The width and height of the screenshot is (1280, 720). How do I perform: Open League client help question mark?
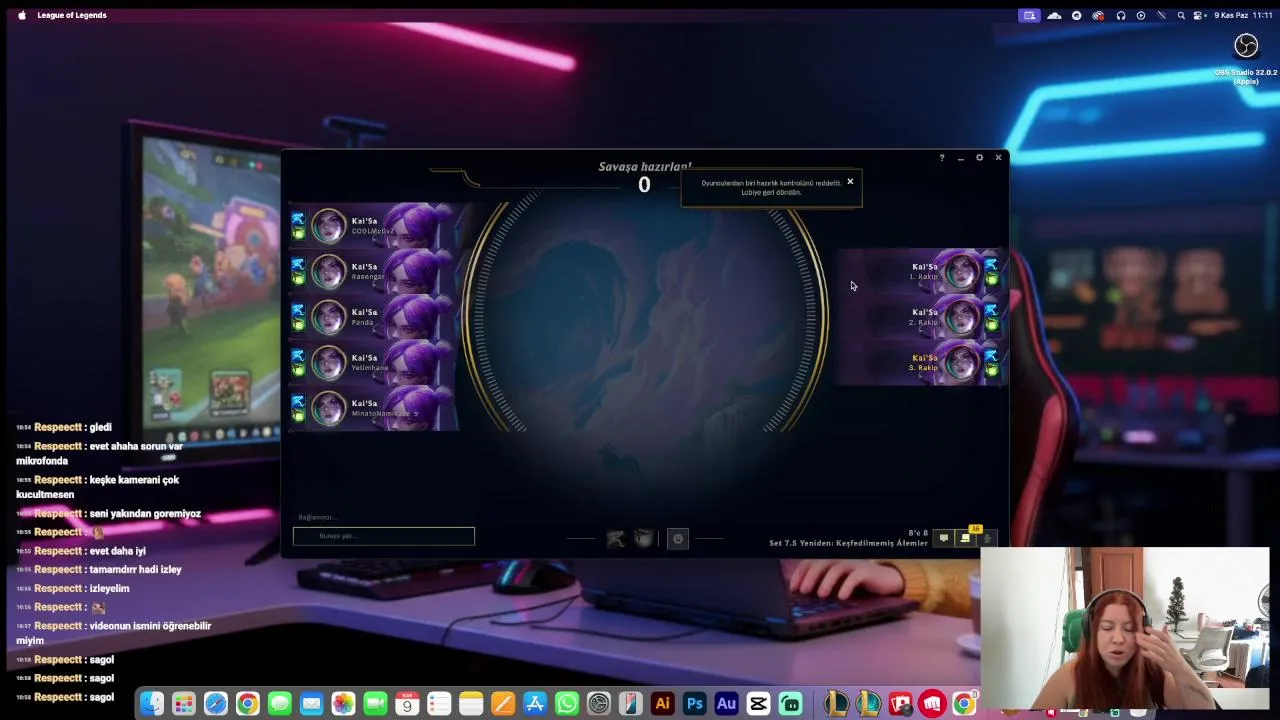941,158
